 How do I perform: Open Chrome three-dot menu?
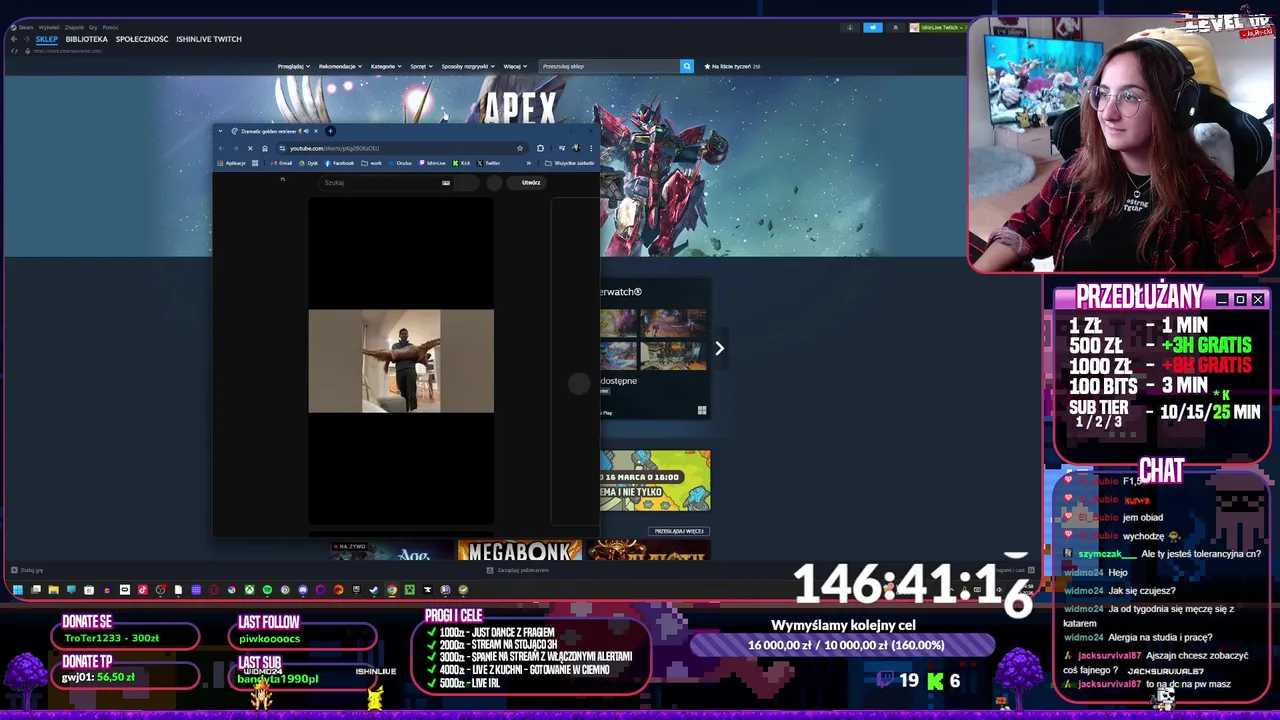pos(591,148)
